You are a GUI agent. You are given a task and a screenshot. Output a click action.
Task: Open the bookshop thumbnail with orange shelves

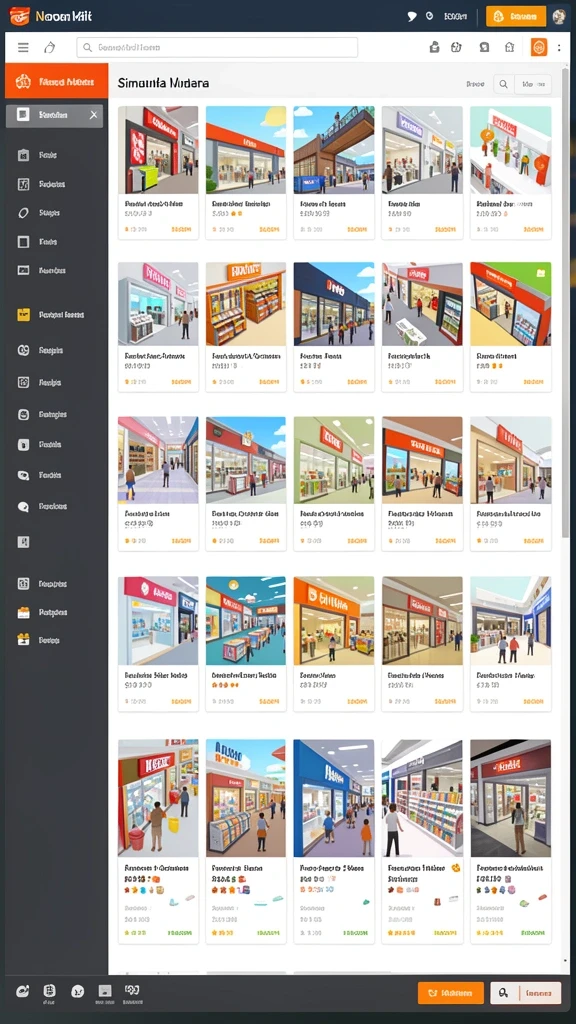pos(246,304)
